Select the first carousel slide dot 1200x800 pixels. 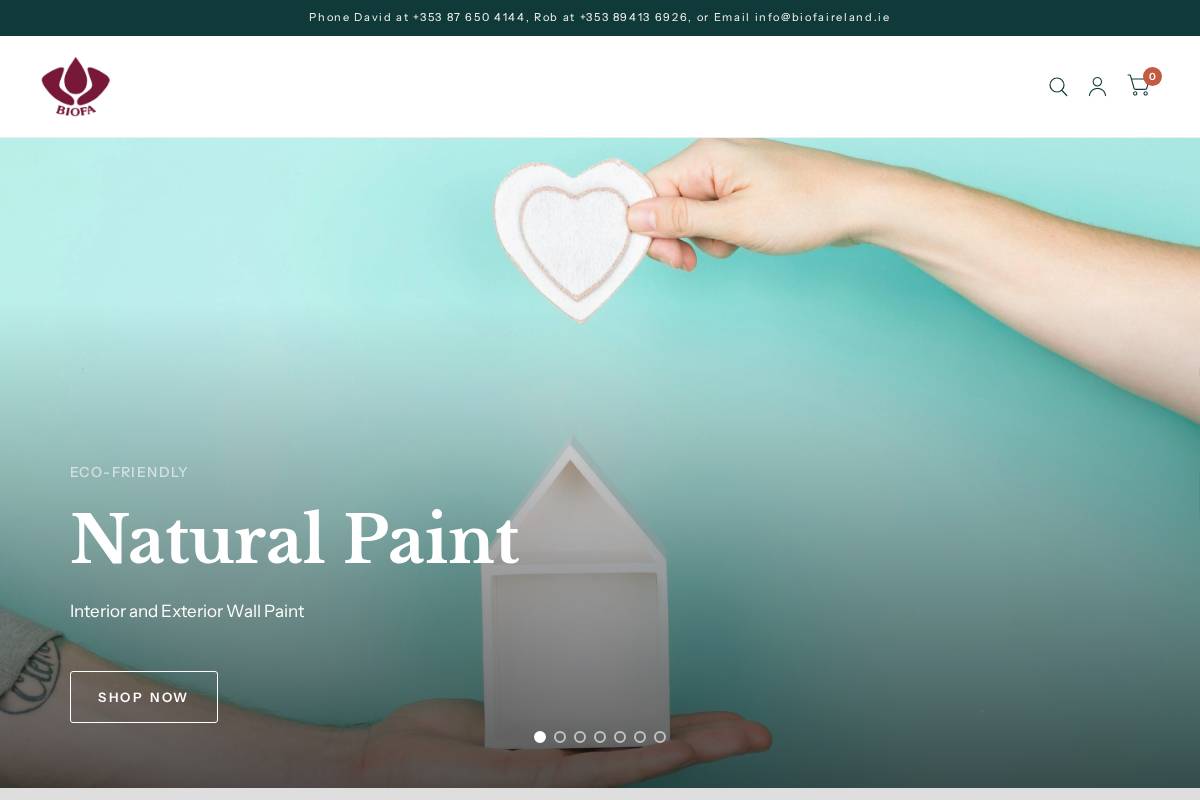click(540, 737)
